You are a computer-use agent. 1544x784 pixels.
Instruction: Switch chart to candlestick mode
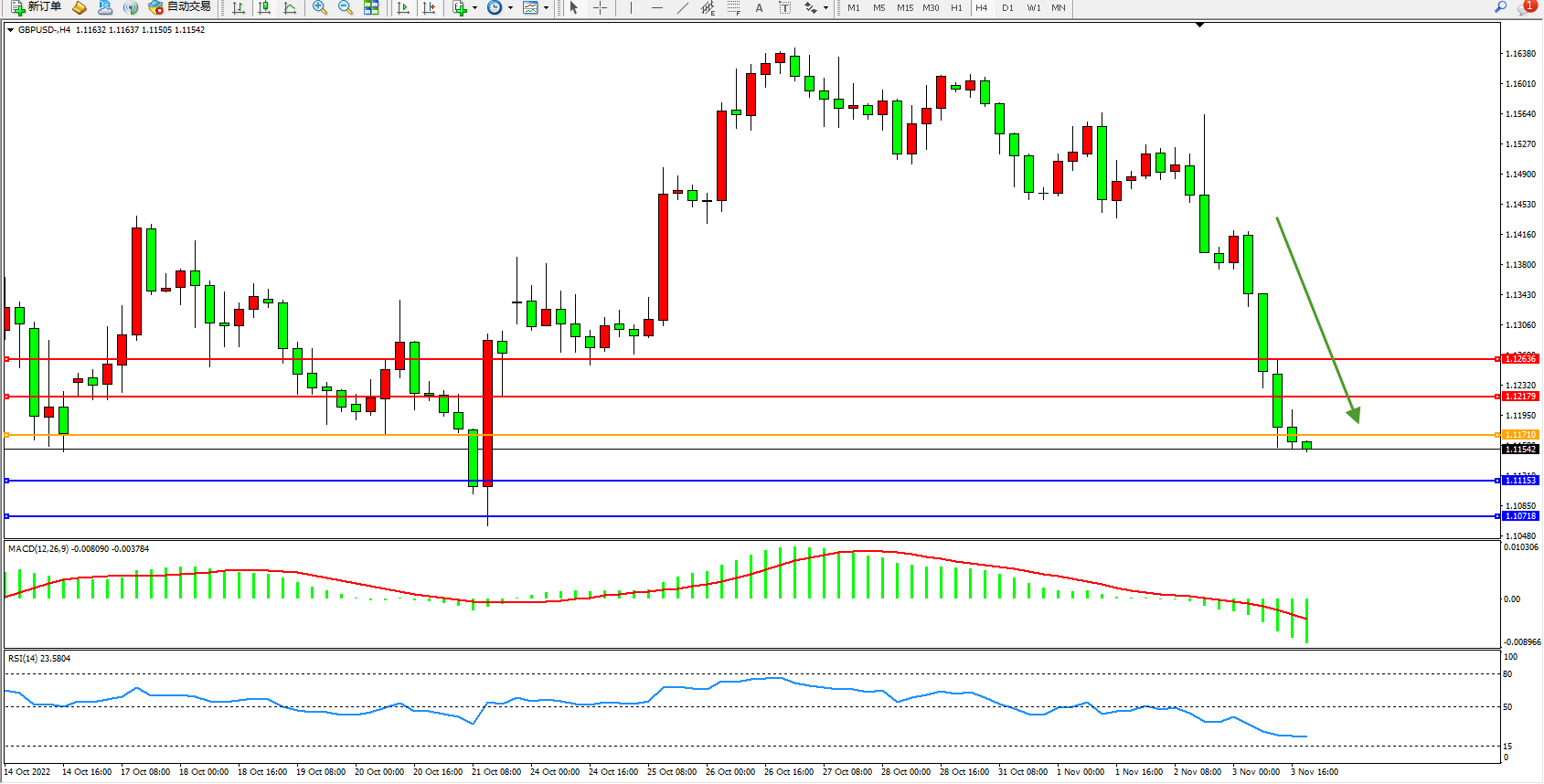(x=264, y=7)
